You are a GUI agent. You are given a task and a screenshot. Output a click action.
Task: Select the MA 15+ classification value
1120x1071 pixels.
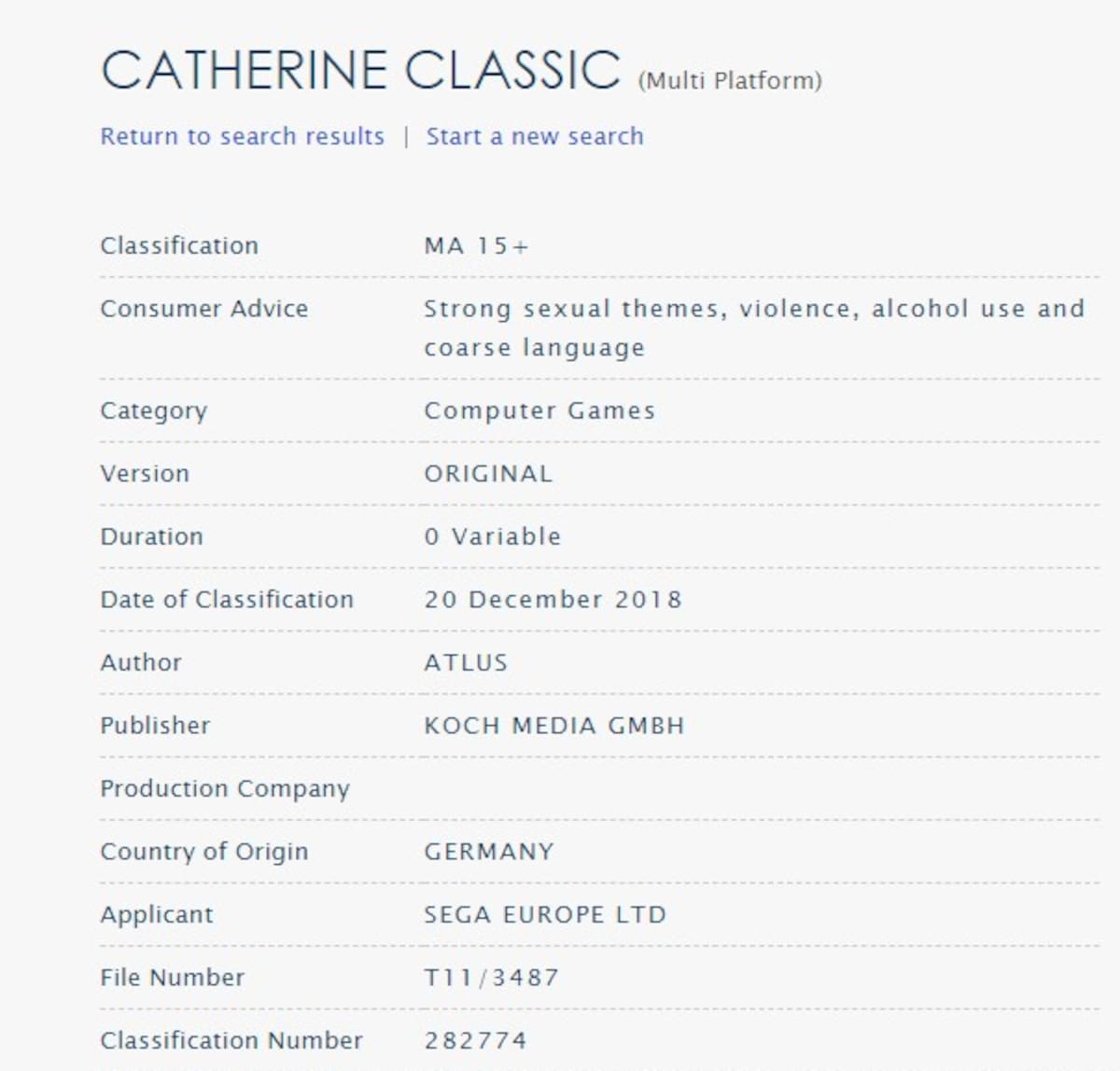[x=476, y=246]
